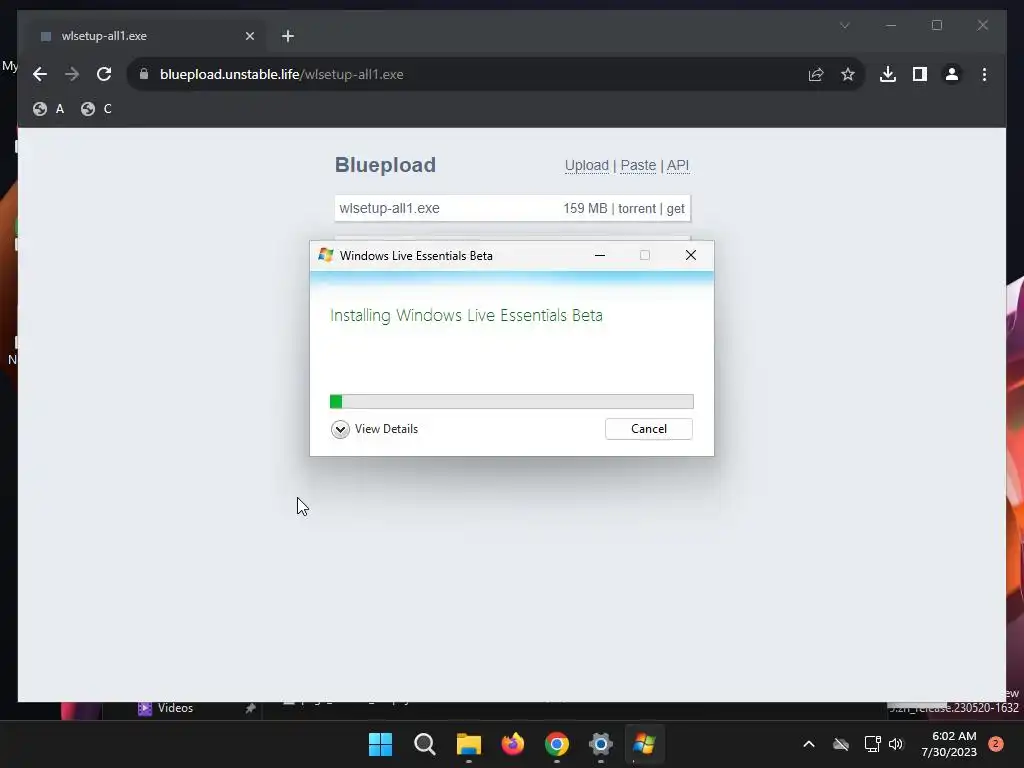Click the get link for wlsetup-all1.exe
Viewport: 1024px width, 768px height.
[x=675, y=208]
